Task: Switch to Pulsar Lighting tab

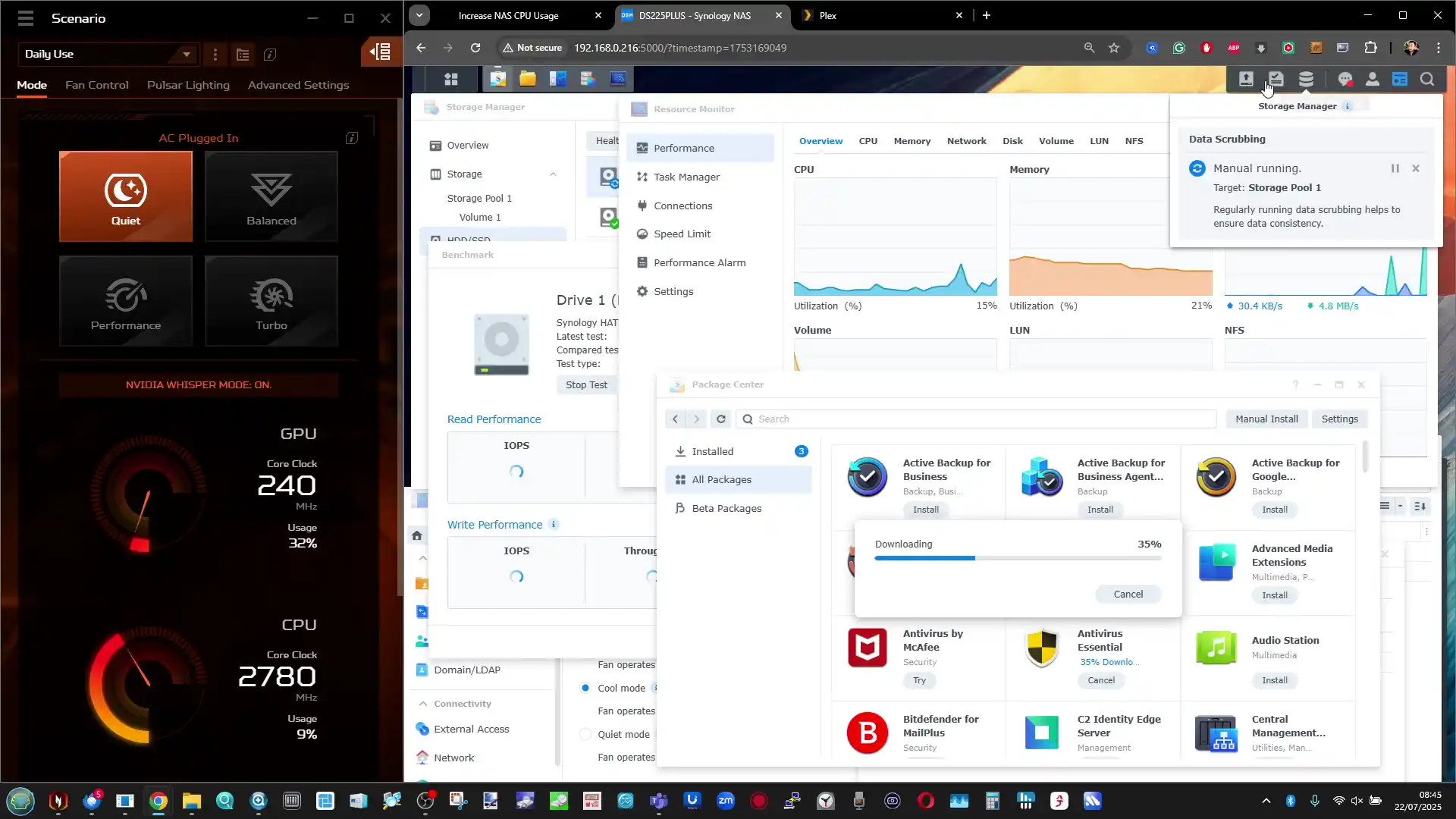Action: (188, 85)
